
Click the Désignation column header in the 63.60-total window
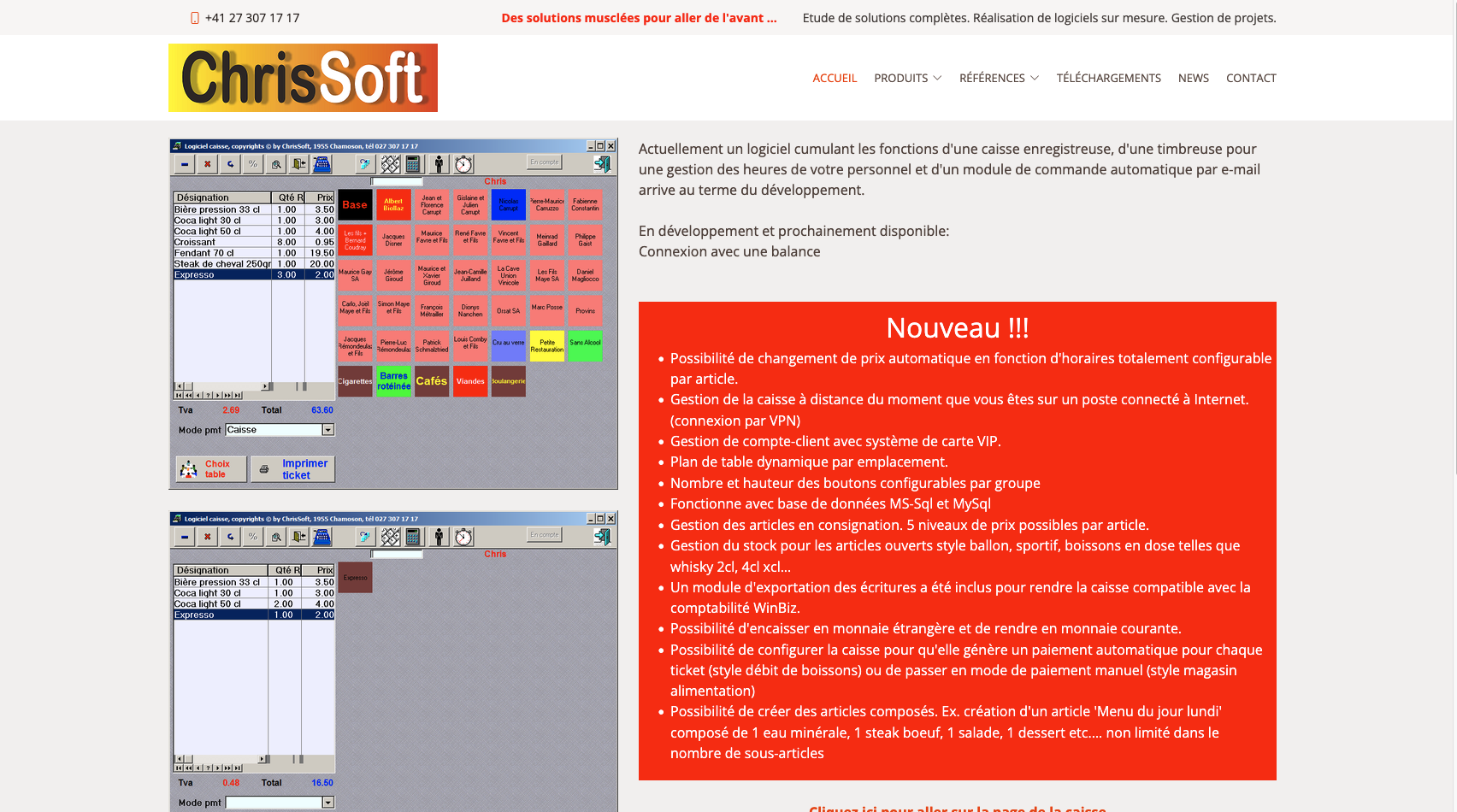tap(222, 197)
